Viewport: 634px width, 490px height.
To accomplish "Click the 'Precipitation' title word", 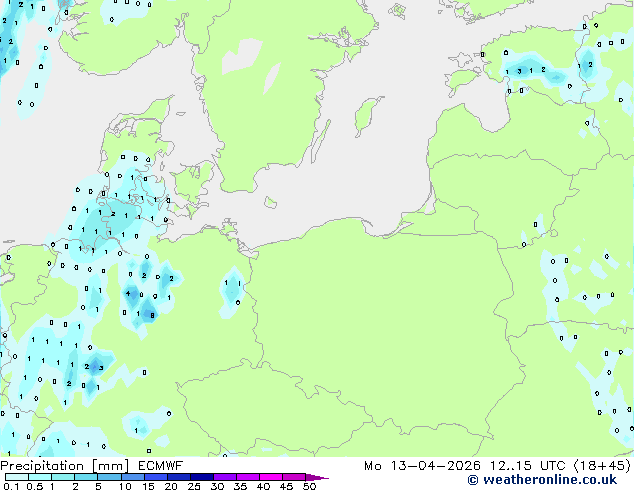I will 42,466.
